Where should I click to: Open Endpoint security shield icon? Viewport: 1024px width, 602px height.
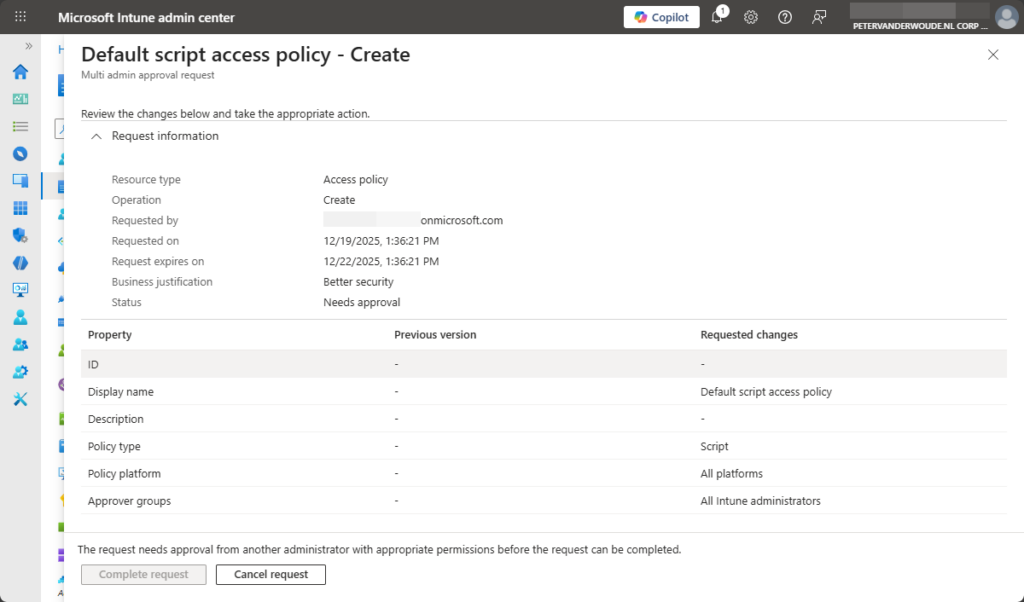[x=20, y=235]
